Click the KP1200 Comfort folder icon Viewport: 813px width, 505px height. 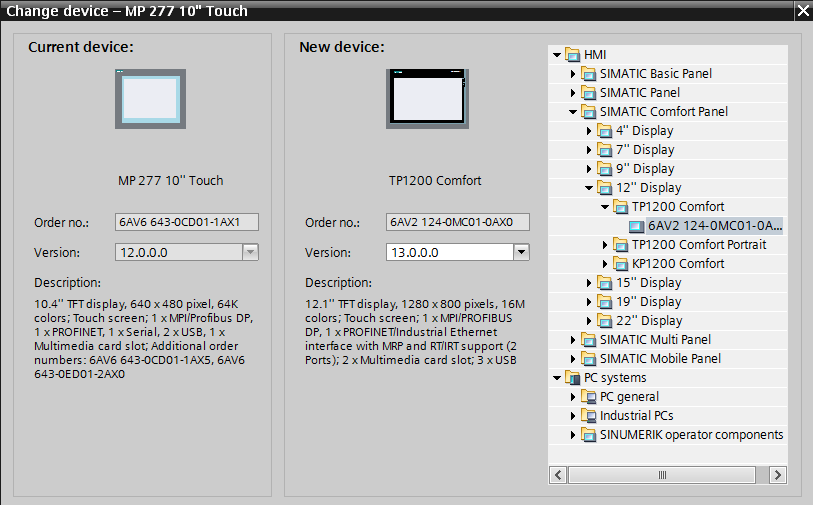point(621,264)
